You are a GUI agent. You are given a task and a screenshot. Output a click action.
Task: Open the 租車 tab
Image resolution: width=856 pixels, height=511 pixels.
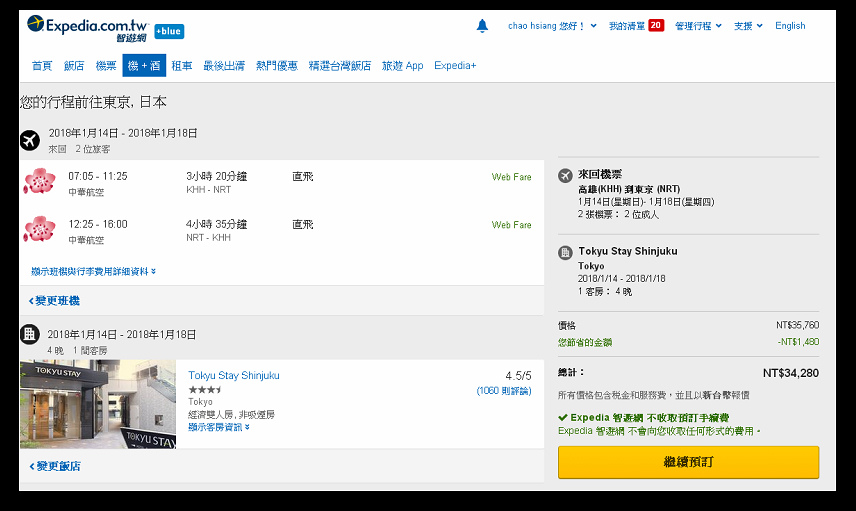pyautogui.click(x=182, y=66)
